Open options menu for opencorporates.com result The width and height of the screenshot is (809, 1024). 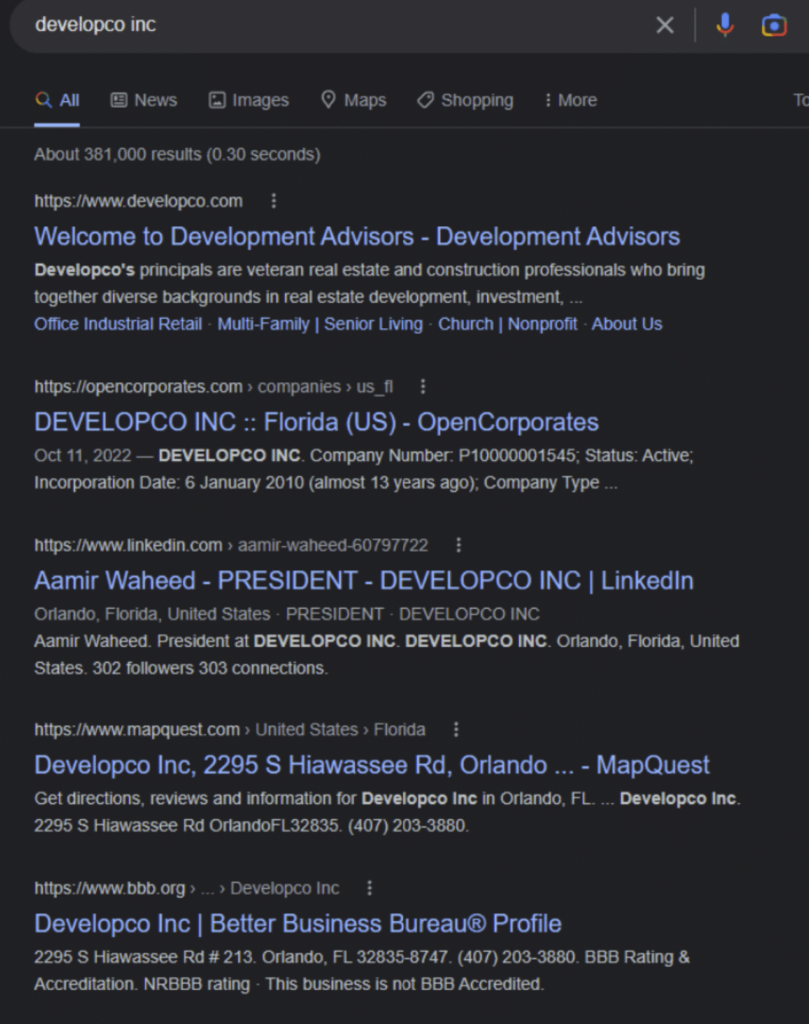click(x=423, y=387)
